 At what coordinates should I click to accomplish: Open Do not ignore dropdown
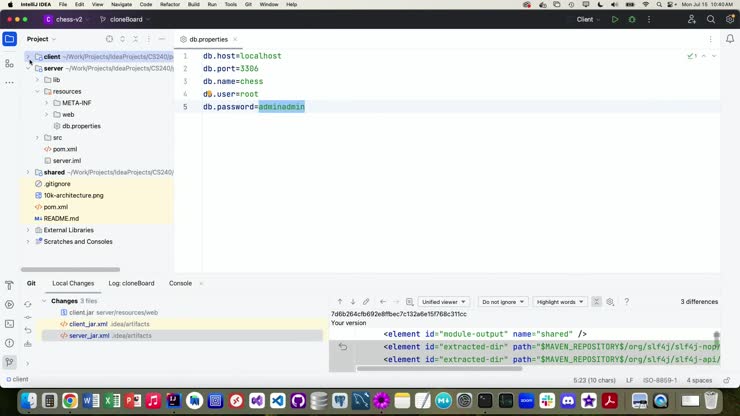coord(503,302)
